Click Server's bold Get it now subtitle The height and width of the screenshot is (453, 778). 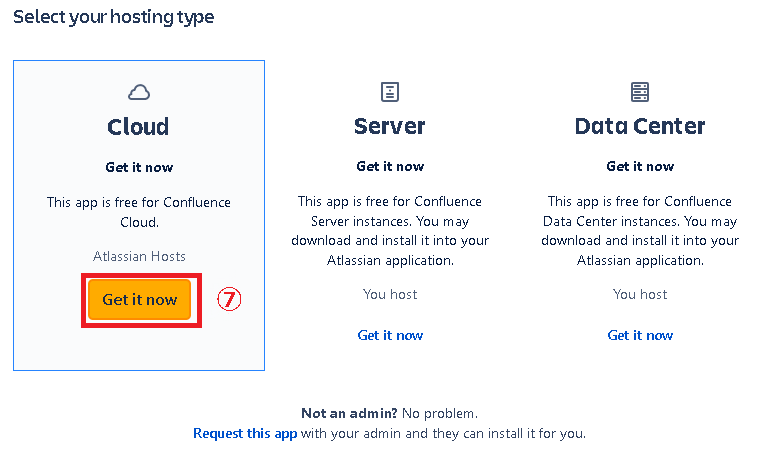tap(390, 166)
